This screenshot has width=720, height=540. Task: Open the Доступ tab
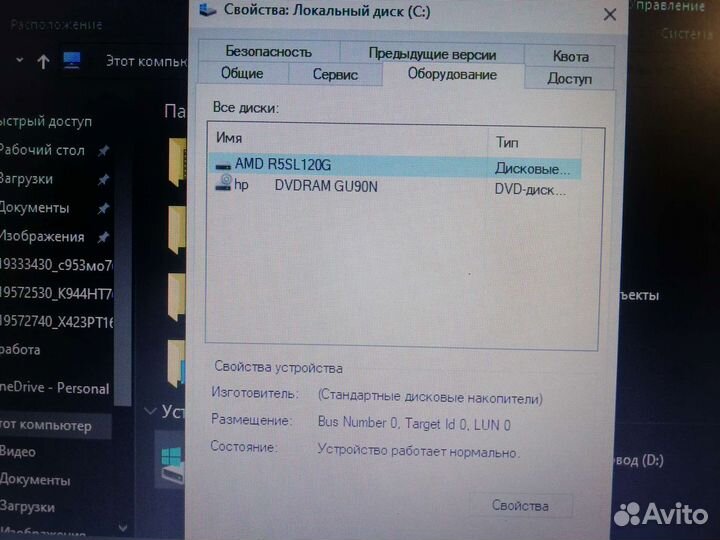click(569, 79)
